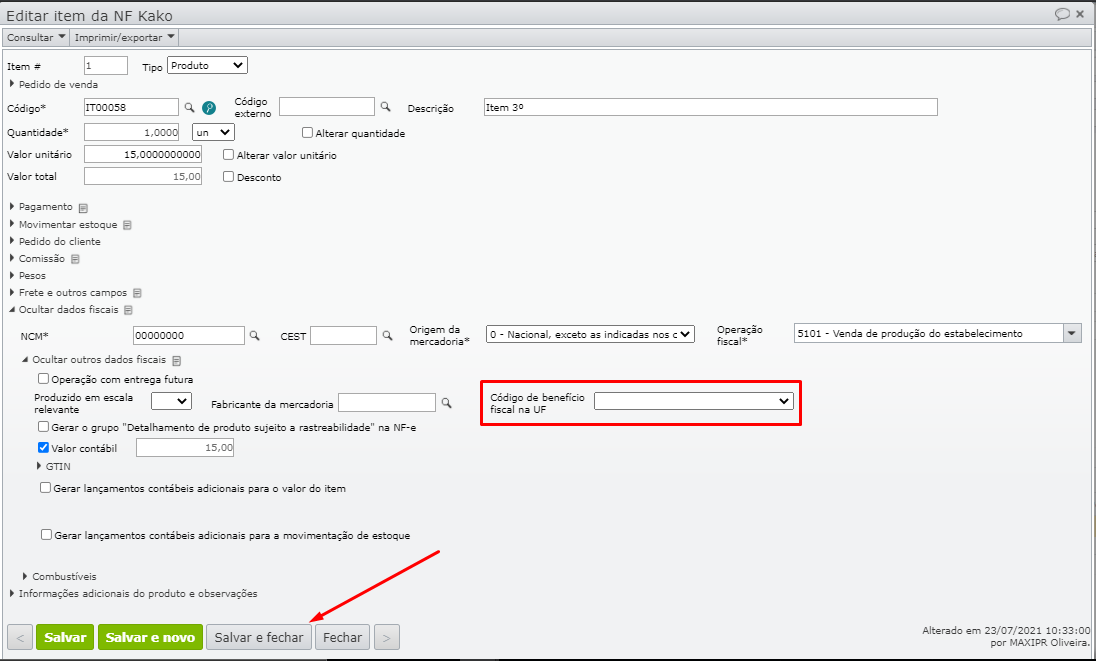Go to previous item with < button

pos(20,637)
